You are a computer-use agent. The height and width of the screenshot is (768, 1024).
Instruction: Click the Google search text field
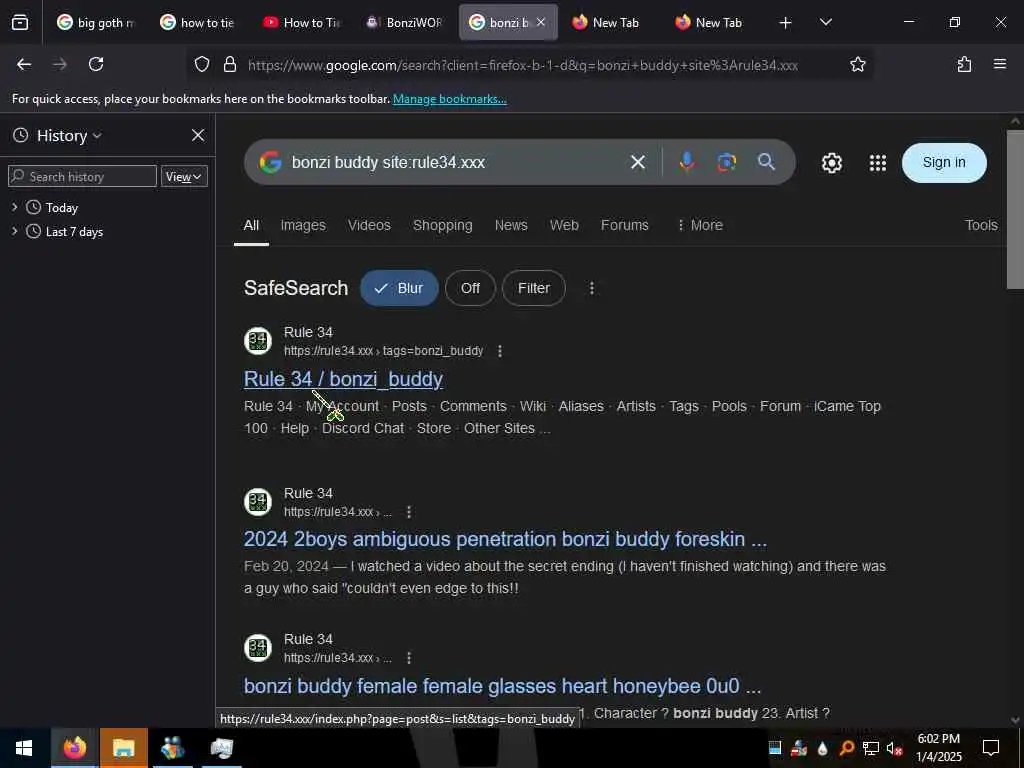coord(454,163)
